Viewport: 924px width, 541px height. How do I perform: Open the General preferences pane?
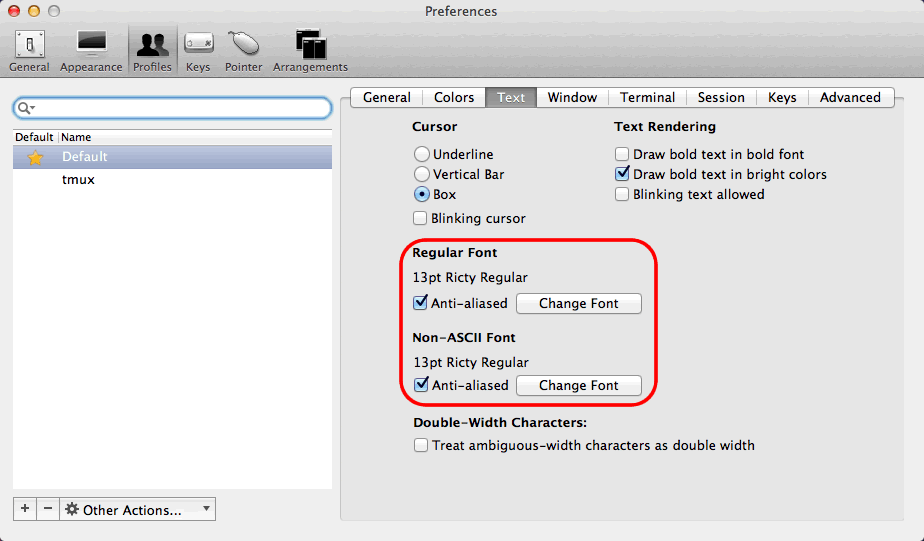pyautogui.click(x=29, y=50)
